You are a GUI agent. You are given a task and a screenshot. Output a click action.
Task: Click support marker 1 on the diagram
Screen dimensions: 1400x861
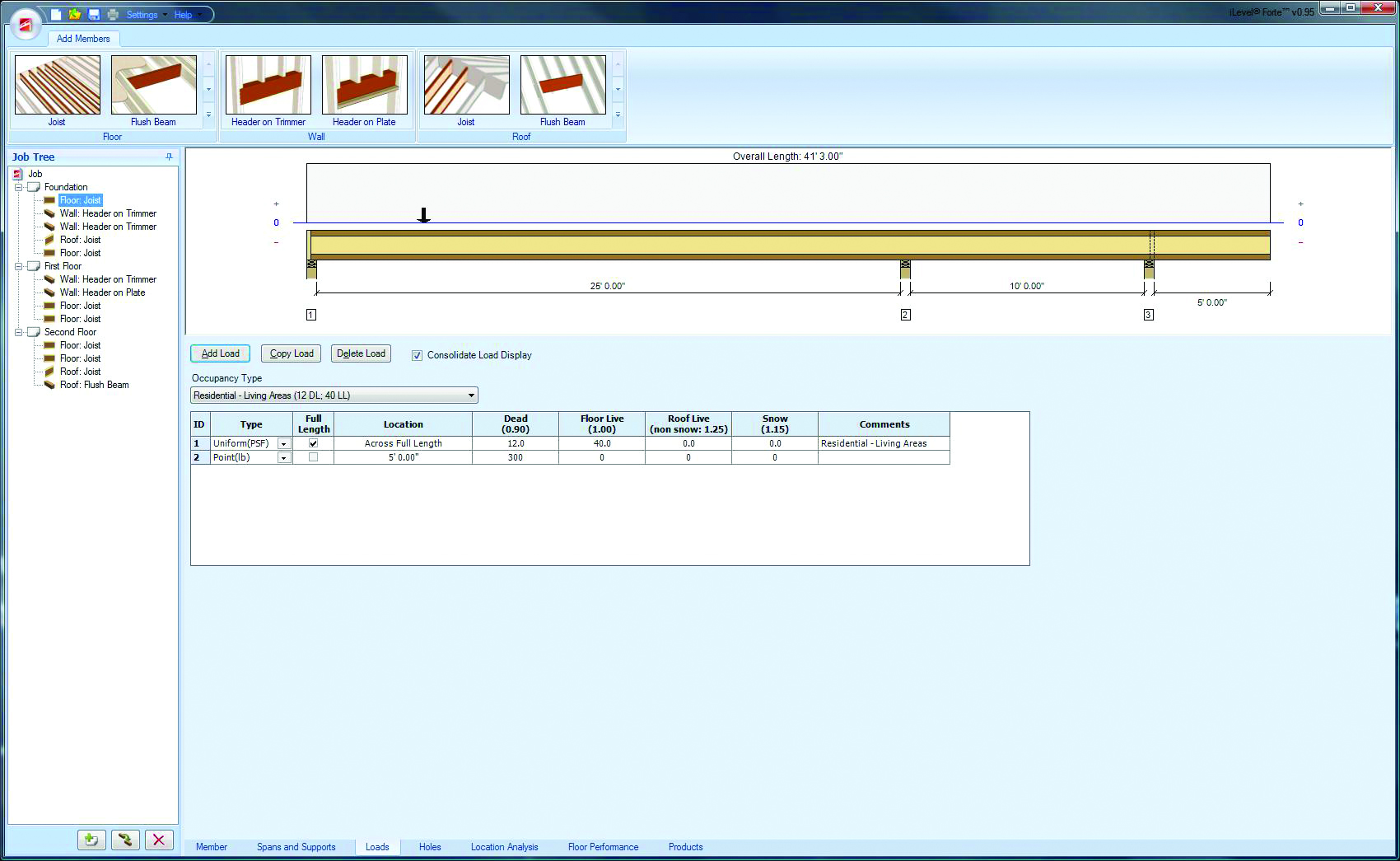click(x=311, y=315)
